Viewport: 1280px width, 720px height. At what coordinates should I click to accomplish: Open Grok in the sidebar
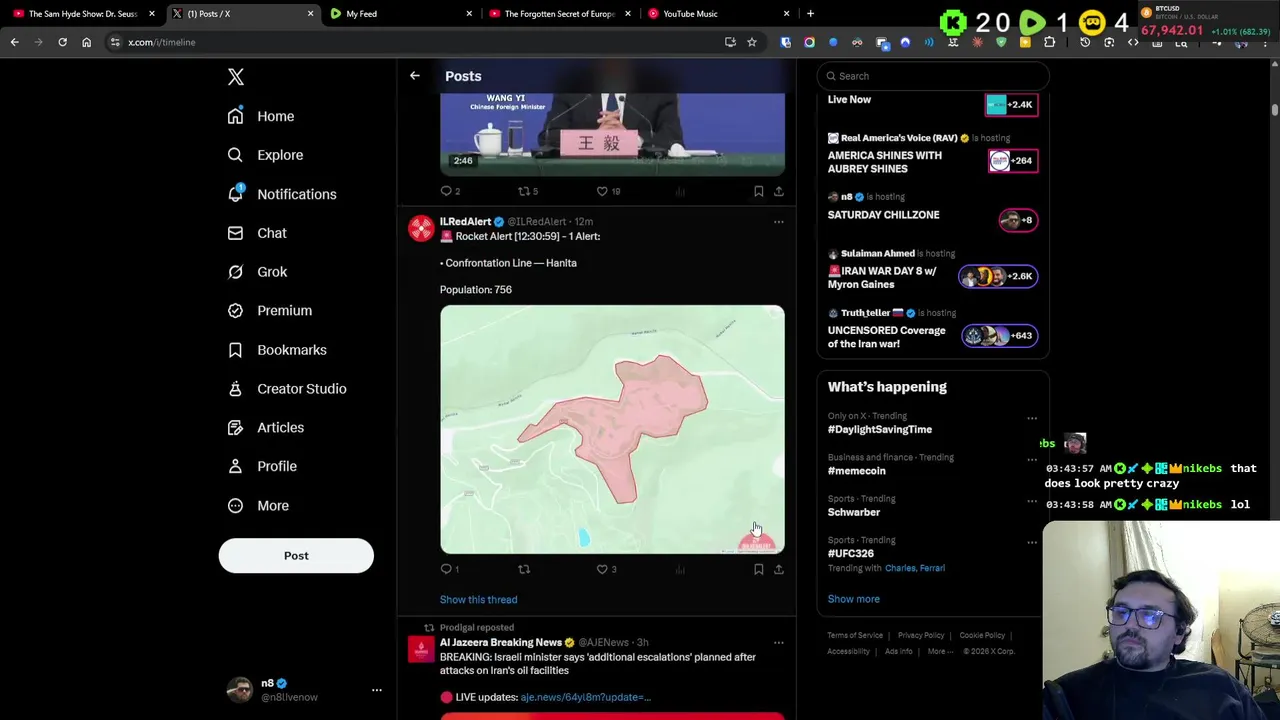point(257,272)
